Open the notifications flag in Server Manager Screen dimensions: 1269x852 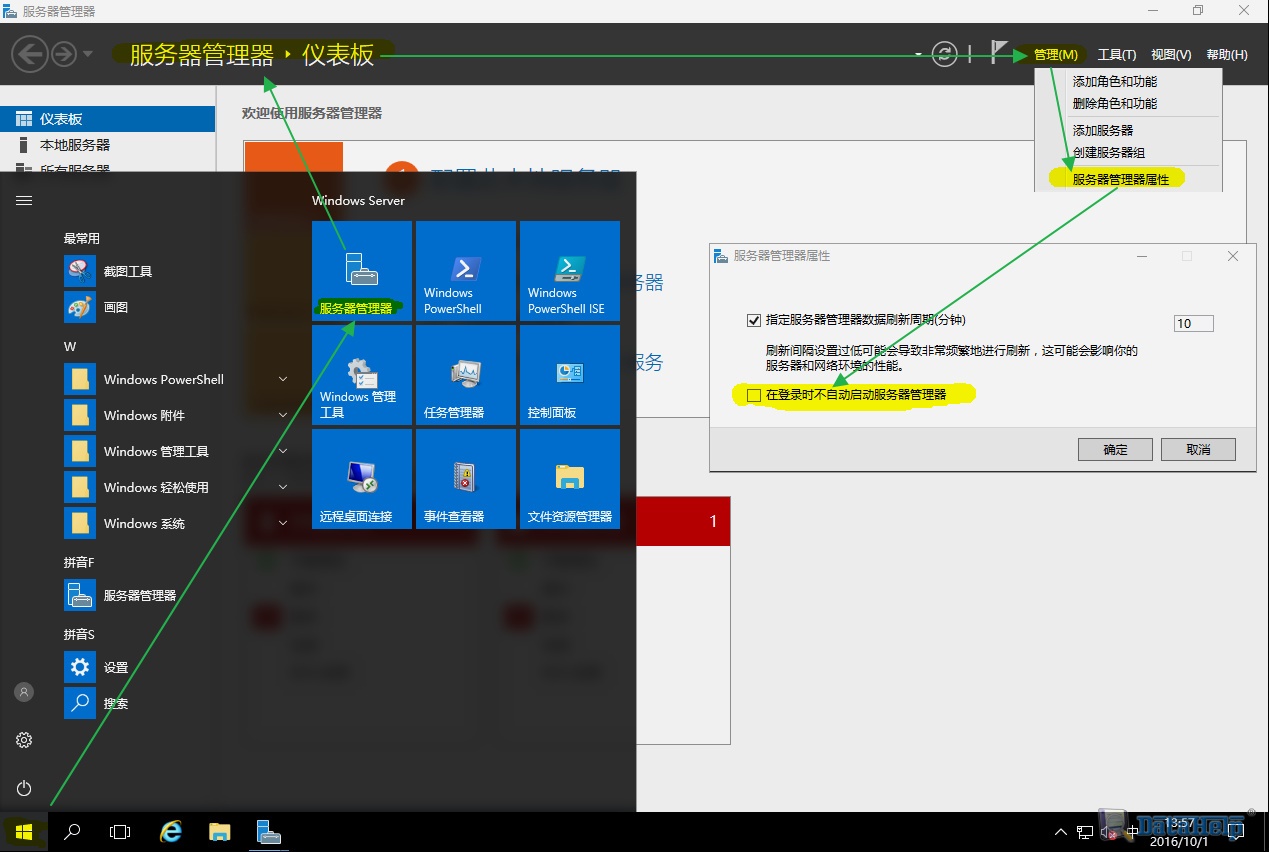point(999,52)
